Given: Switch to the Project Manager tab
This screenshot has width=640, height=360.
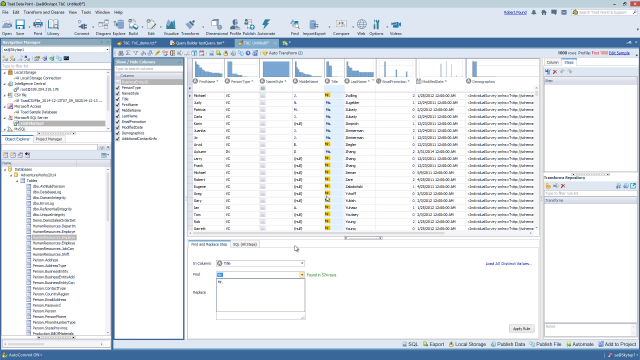Looking at the screenshot, I should pyautogui.click(x=49, y=139).
